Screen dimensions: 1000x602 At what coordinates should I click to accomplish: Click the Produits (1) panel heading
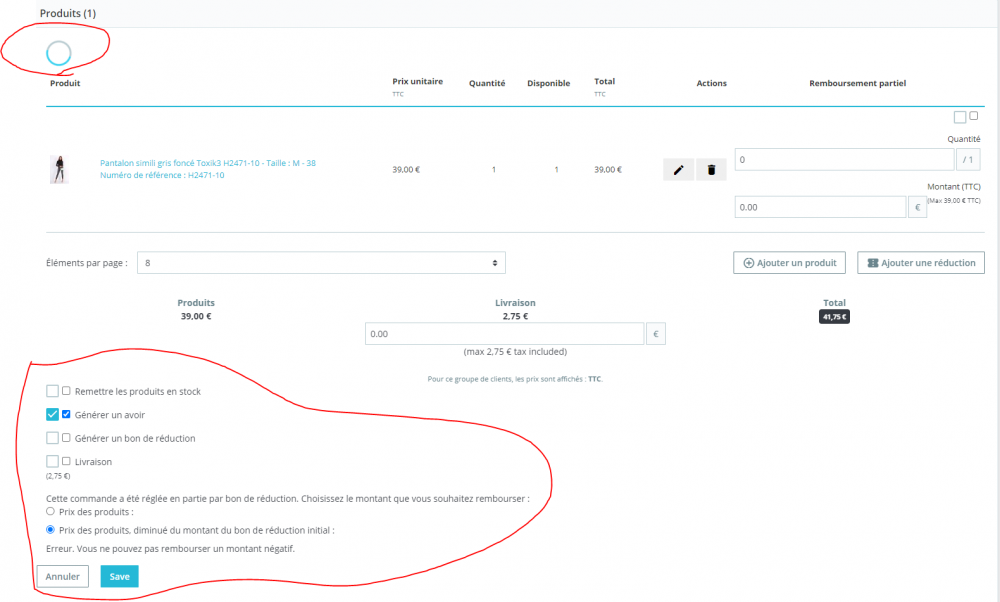point(68,13)
